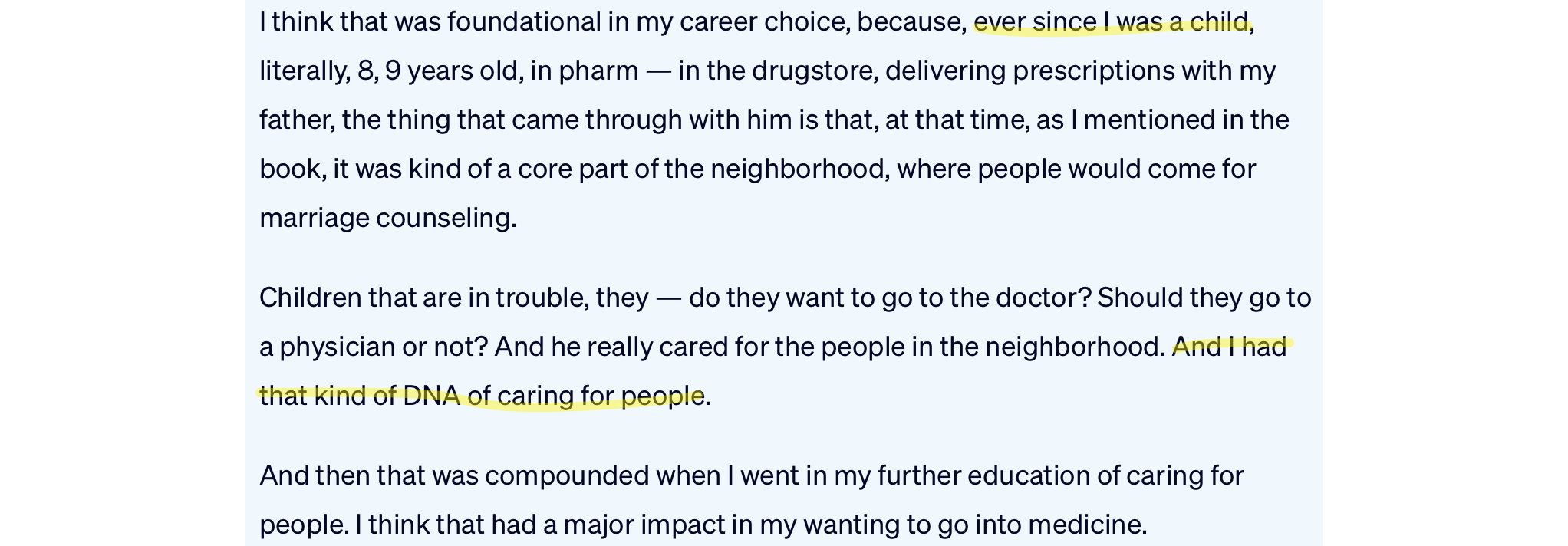The height and width of the screenshot is (546, 1568).
Task: Click the word "father" starting the third line
Action: coord(296,120)
